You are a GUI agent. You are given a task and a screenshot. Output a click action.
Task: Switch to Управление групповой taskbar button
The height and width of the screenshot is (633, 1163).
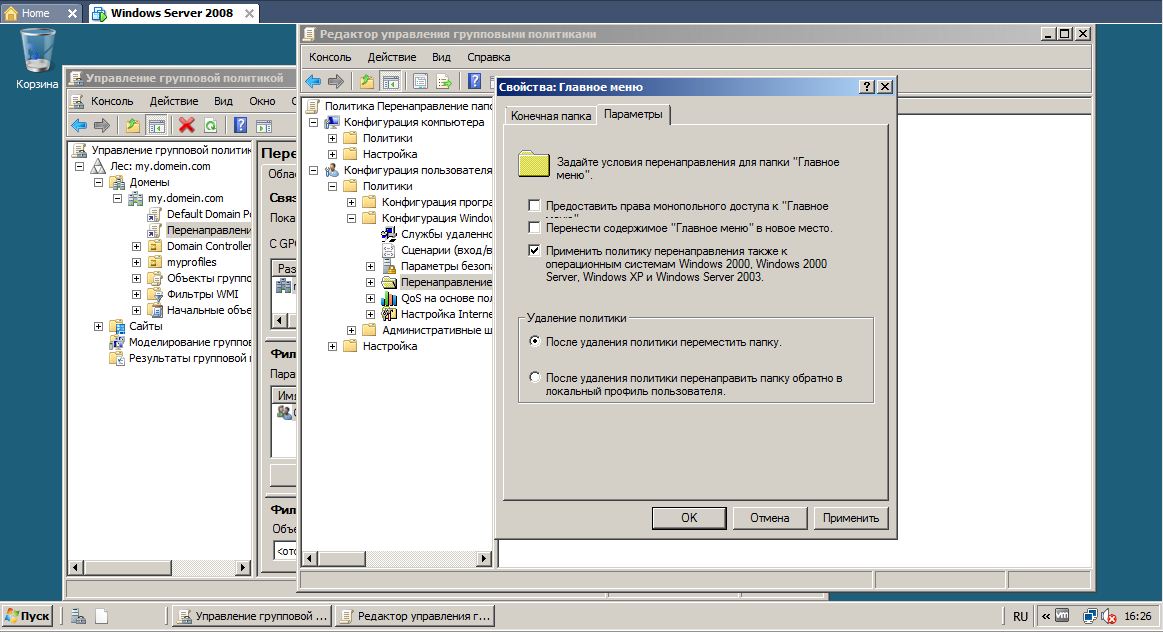(253, 616)
